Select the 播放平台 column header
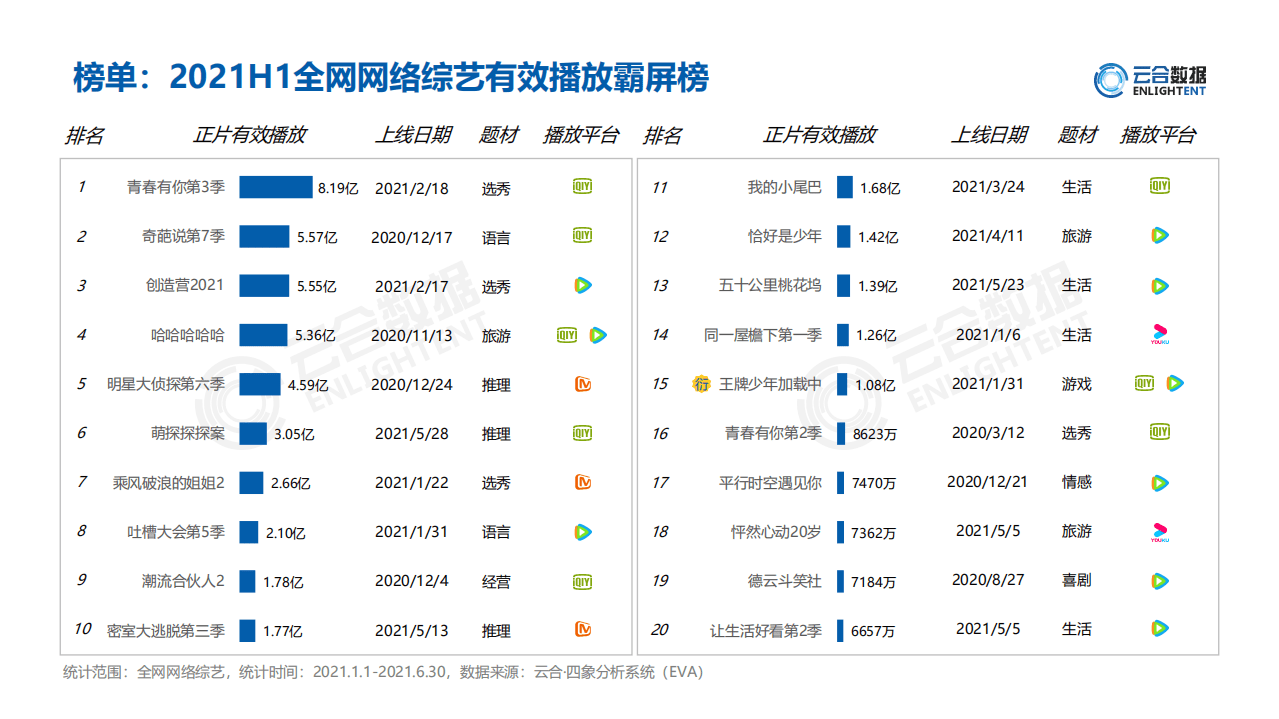This screenshot has width=1279, height=719. (x=578, y=133)
